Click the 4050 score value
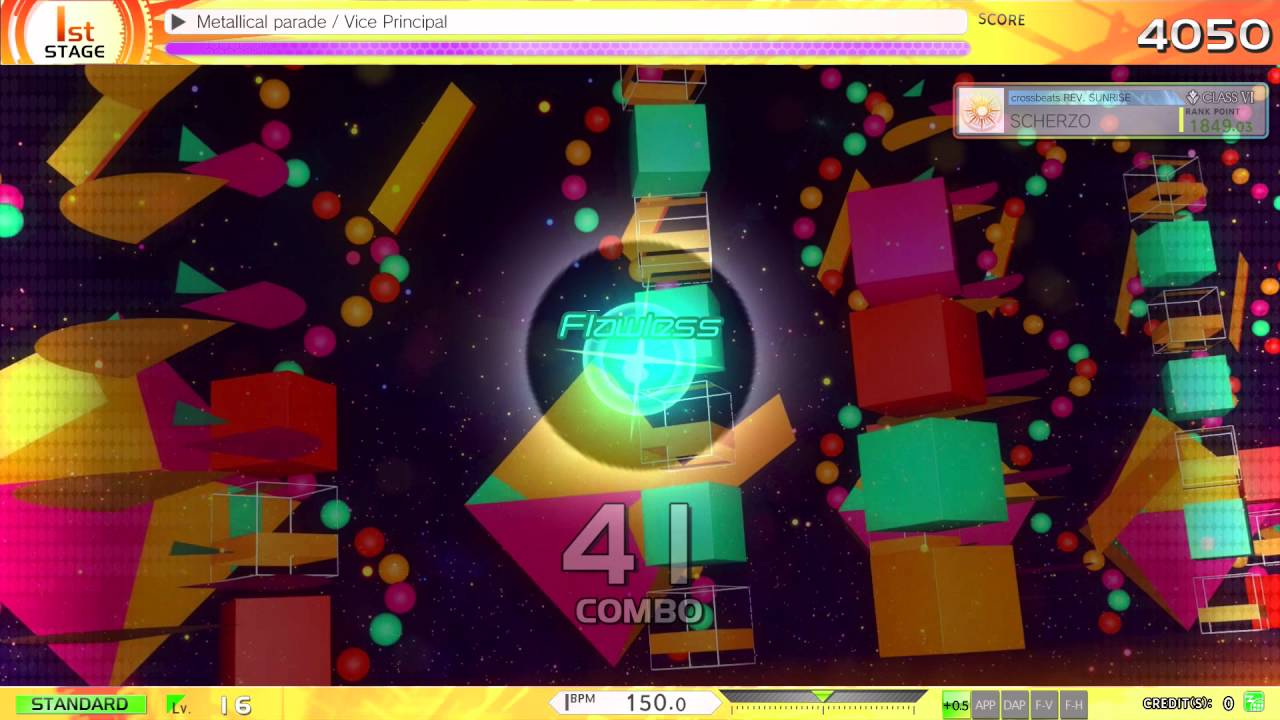This screenshot has height=720, width=1280. pyautogui.click(x=1204, y=35)
